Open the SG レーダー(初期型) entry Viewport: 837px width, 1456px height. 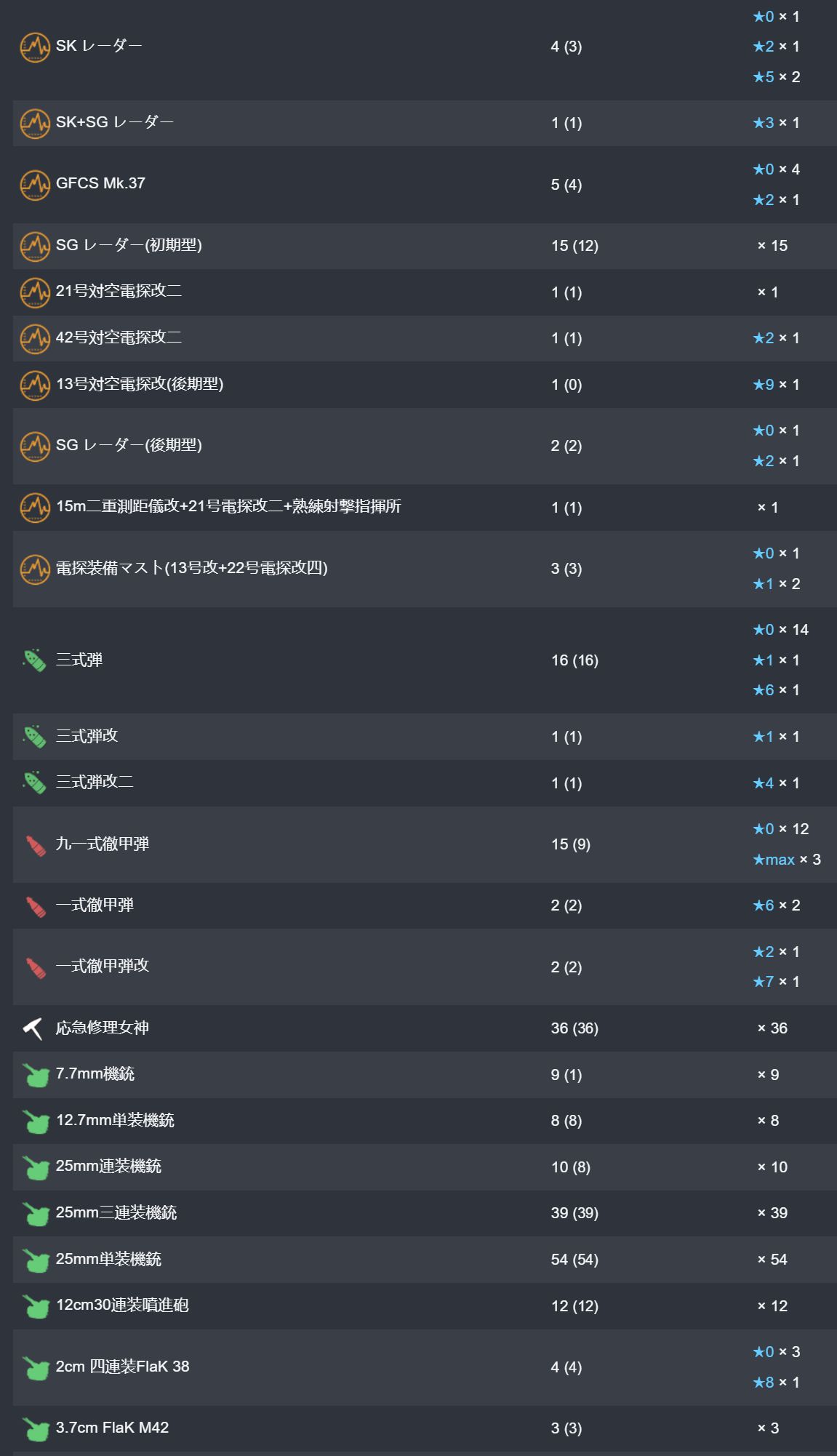[129, 245]
